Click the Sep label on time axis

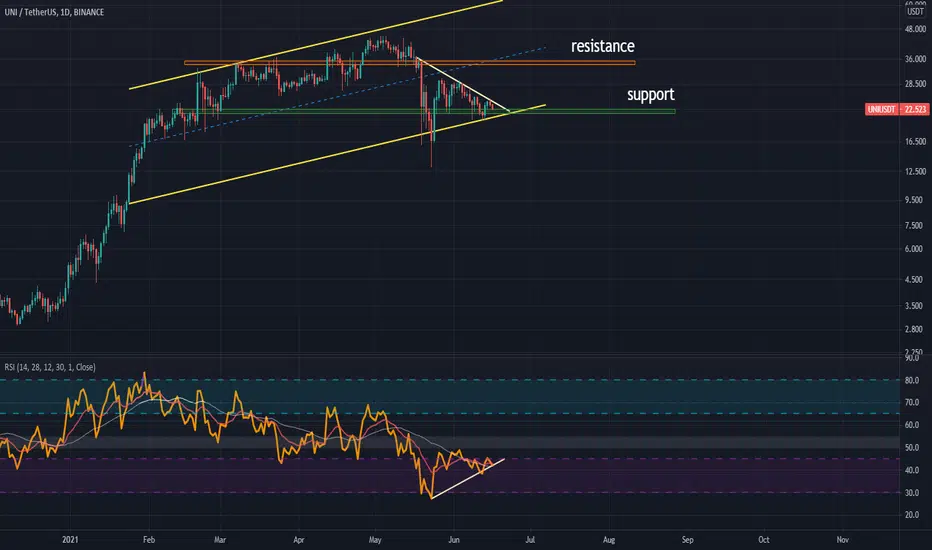tap(688, 540)
